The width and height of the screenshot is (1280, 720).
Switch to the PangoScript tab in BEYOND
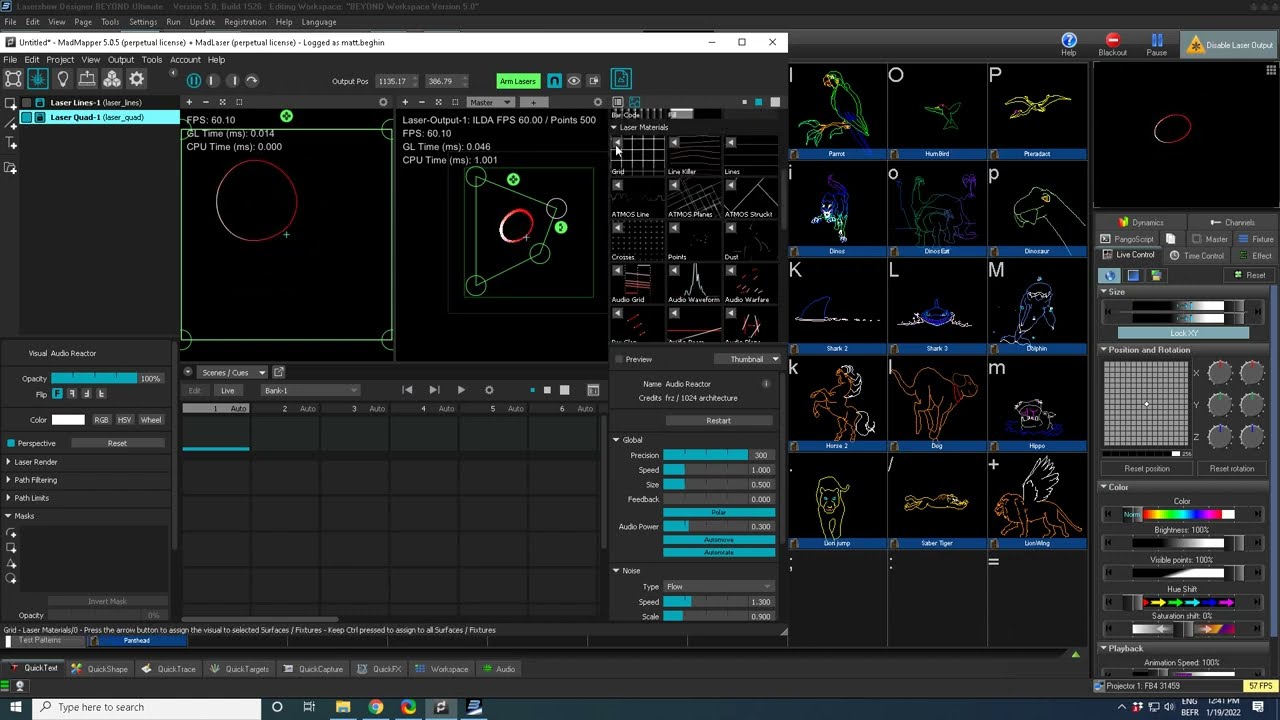pyautogui.click(x=1127, y=240)
